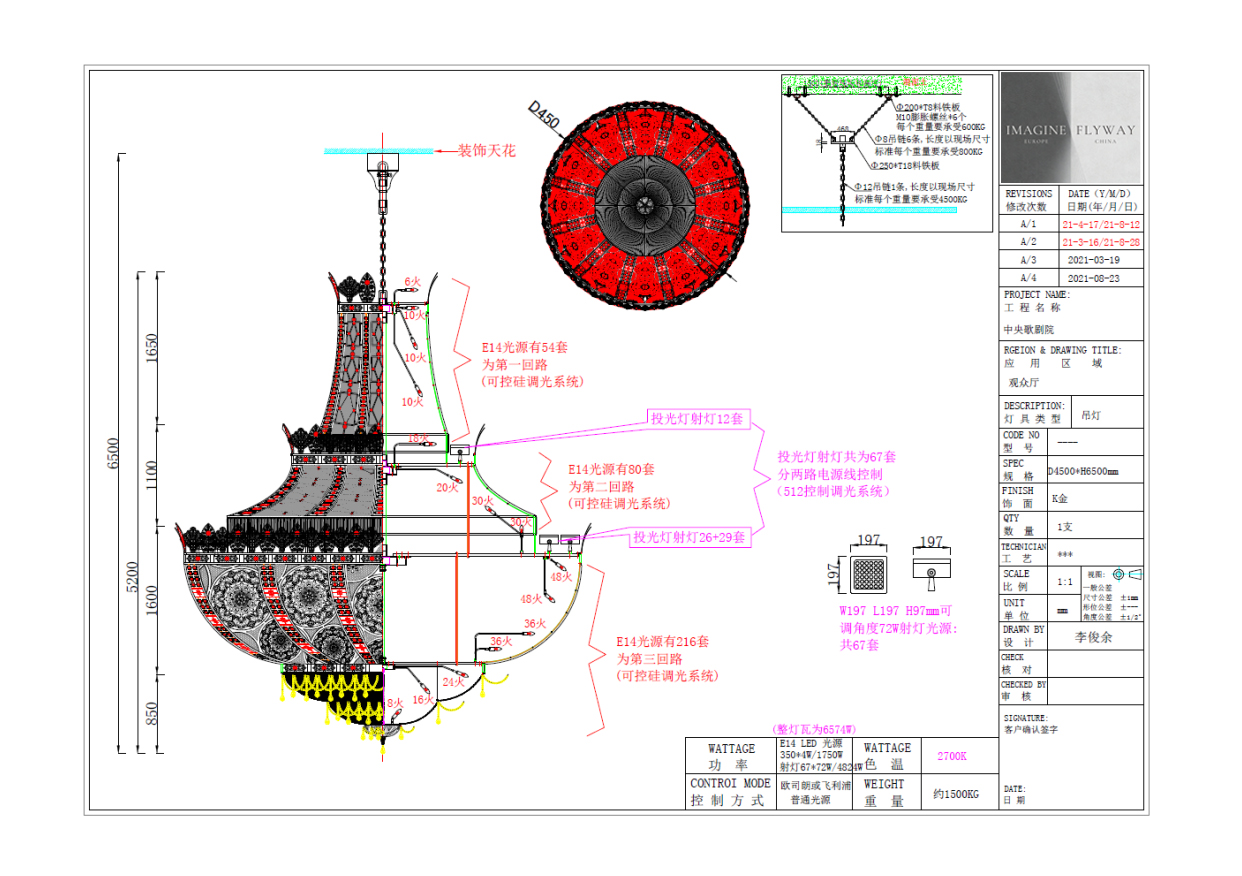Click the project name 中央歌剧院
Image resolution: width=1242 pixels, height=876 pixels.
(1029, 329)
